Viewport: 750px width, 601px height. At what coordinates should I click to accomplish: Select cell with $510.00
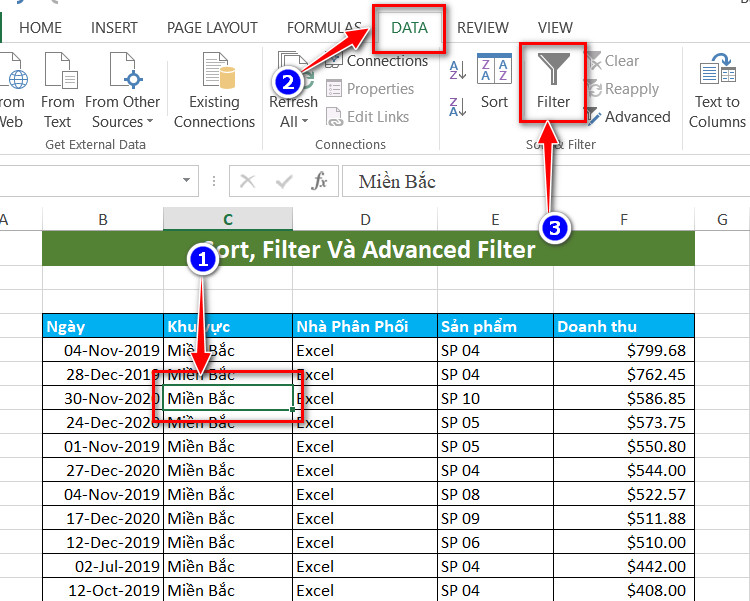624,542
